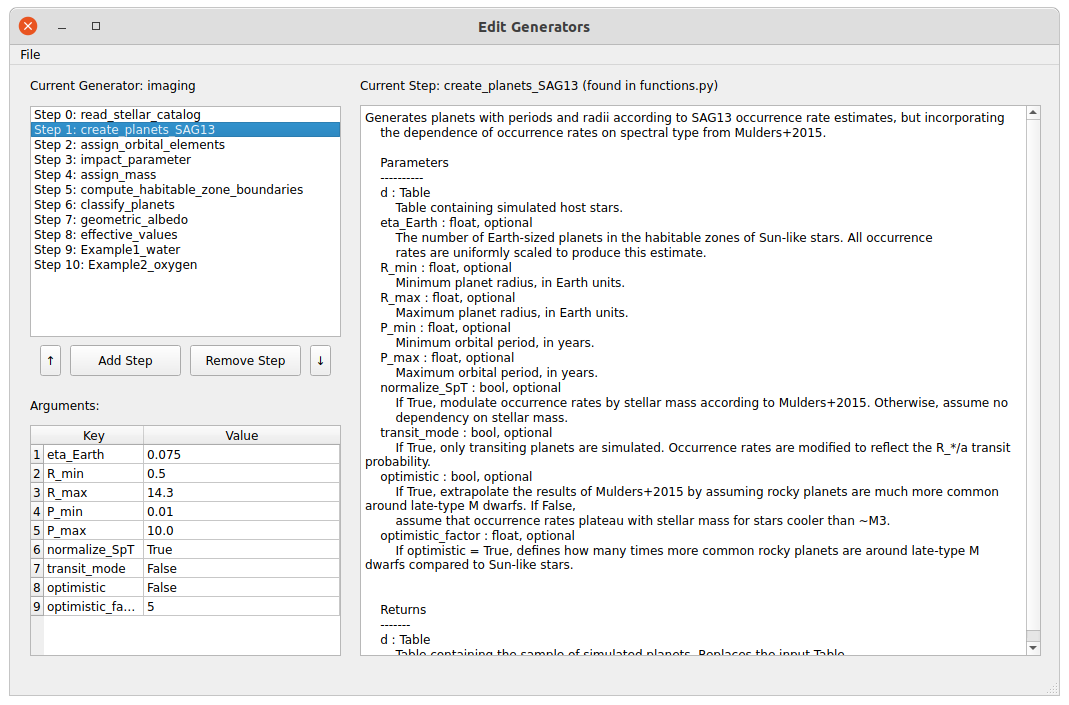Select the optimistic_fa... key cell
The image size is (1069, 705).
click(x=93, y=608)
